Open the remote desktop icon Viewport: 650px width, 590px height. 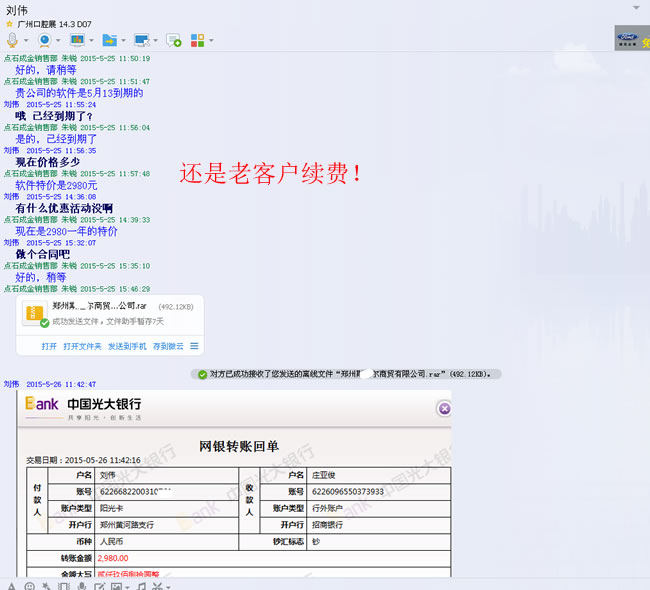tap(142, 40)
